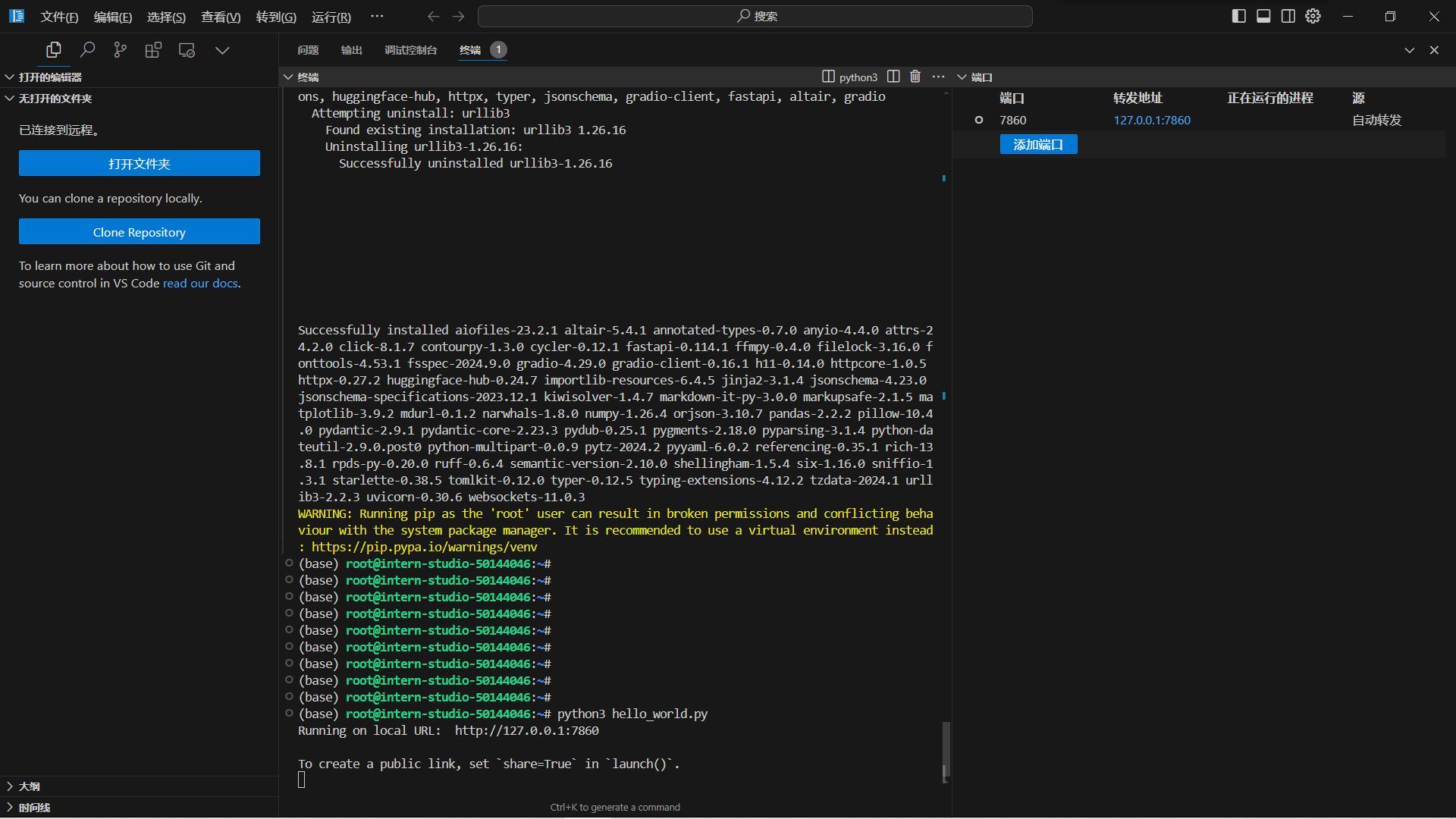The image size is (1456, 819).
Task: Click the 添加端口 button
Action: click(x=1038, y=144)
